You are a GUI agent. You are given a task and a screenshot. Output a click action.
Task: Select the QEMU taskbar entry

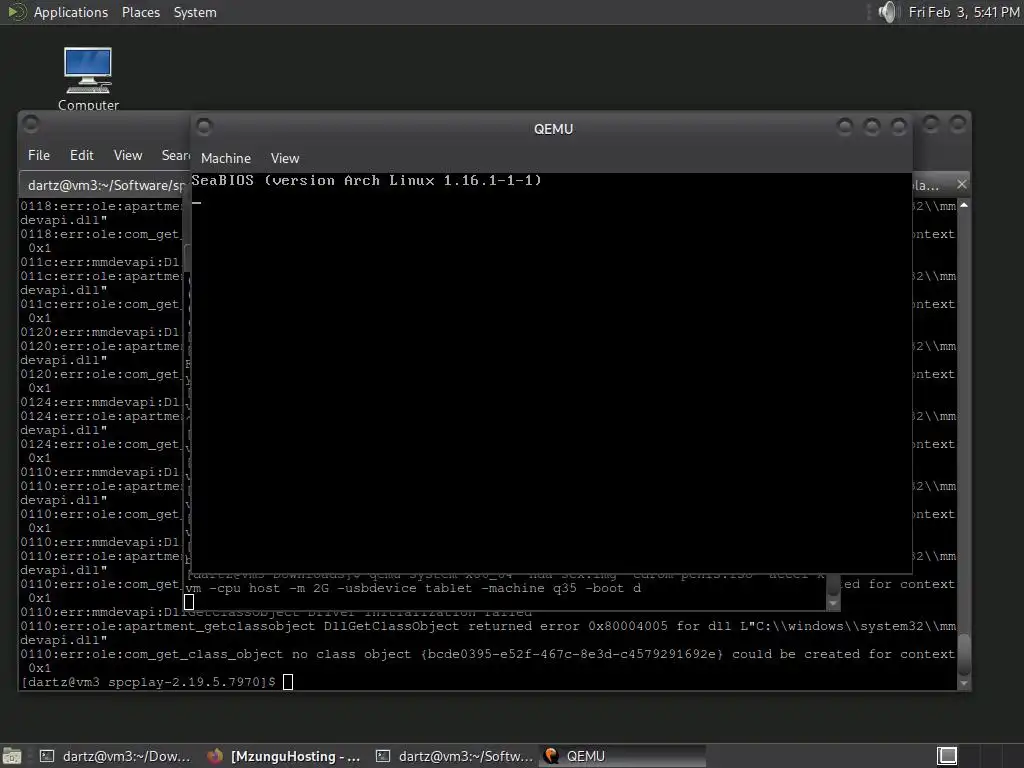(x=623, y=756)
